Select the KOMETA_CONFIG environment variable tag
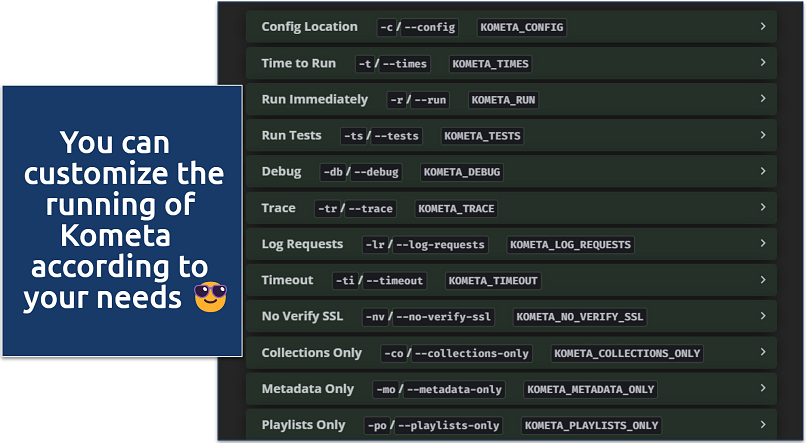The width and height of the screenshot is (806, 443). click(x=522, y=28)
